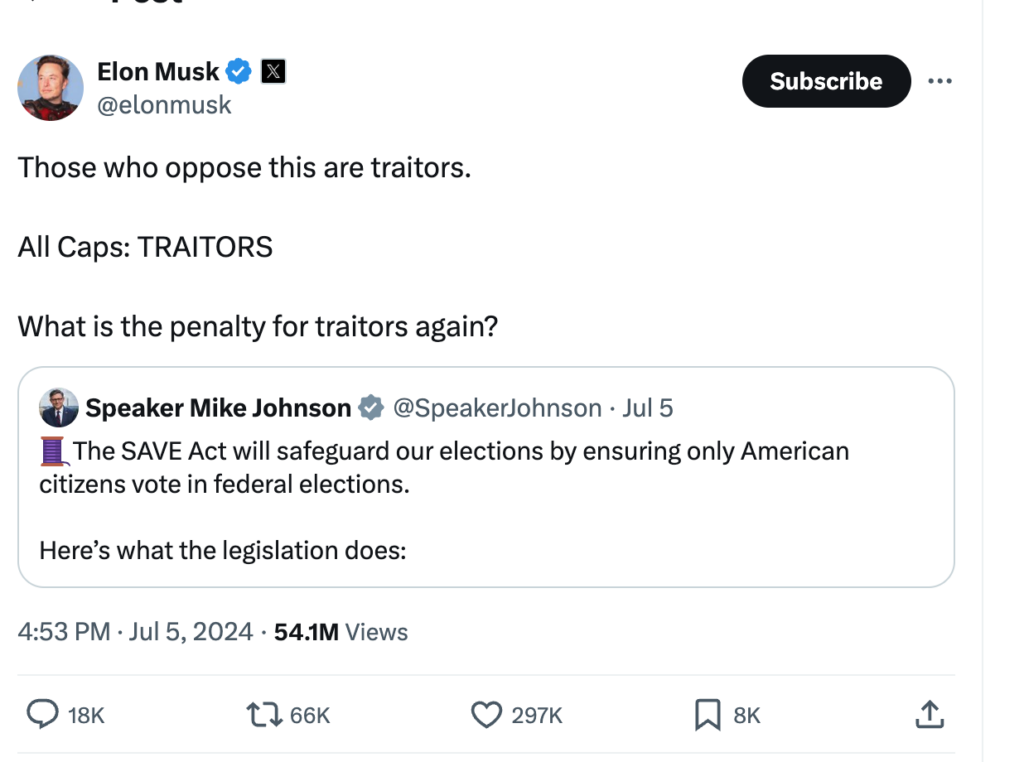Viewport: 1024px width, 762px height.
Task: Subscribe using the black Subscribe button
Action: coord(826,81)
